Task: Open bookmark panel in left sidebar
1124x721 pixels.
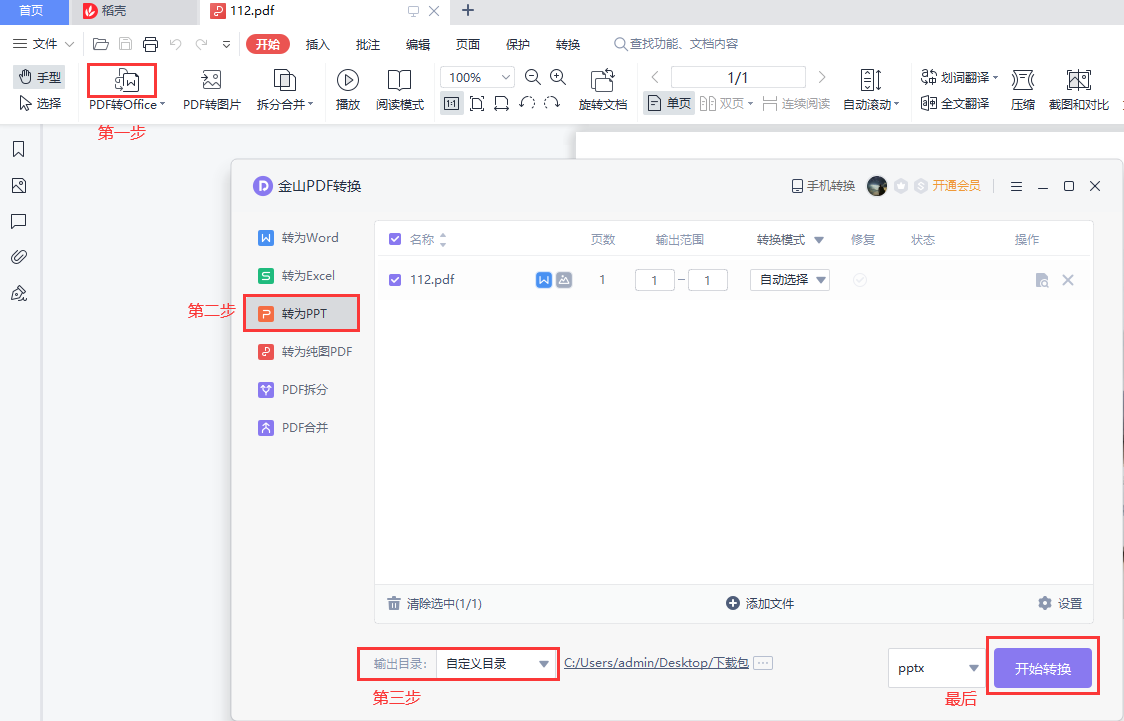Action: 19,149
